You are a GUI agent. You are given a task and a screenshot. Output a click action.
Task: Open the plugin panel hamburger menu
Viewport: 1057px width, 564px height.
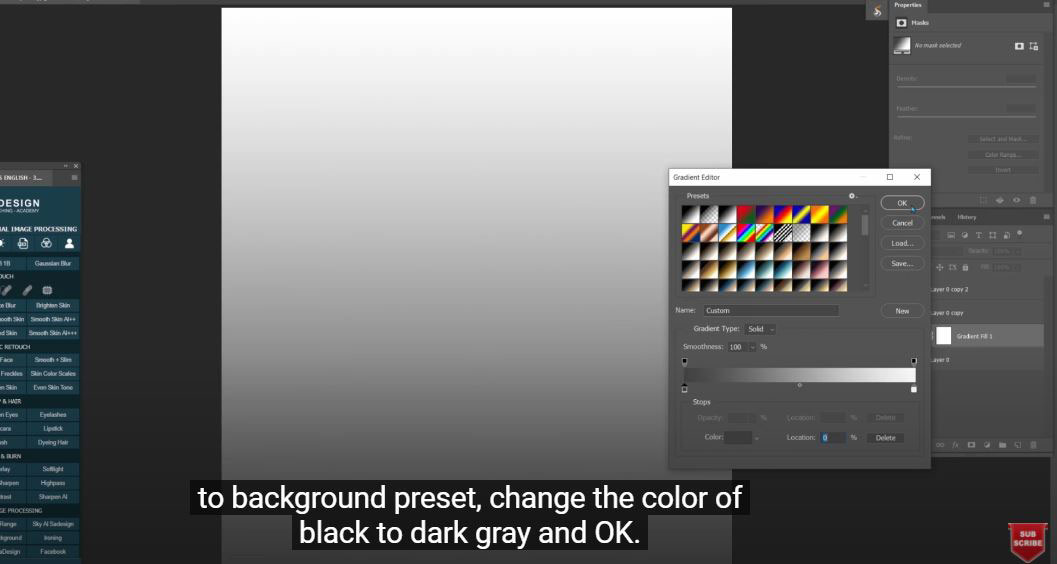click(74, 178)
